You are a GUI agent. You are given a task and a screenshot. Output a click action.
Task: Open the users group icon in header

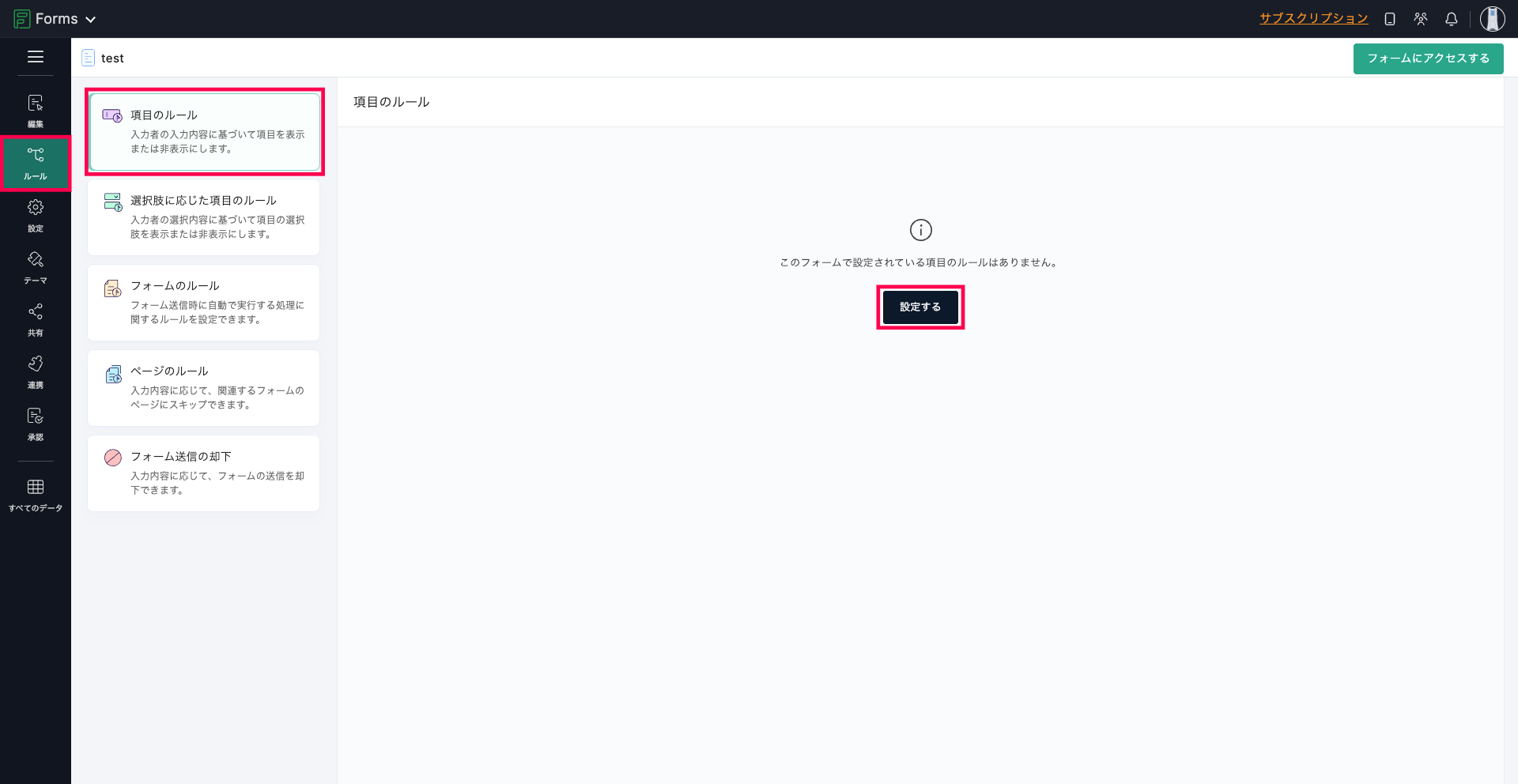coord(1420,19)
